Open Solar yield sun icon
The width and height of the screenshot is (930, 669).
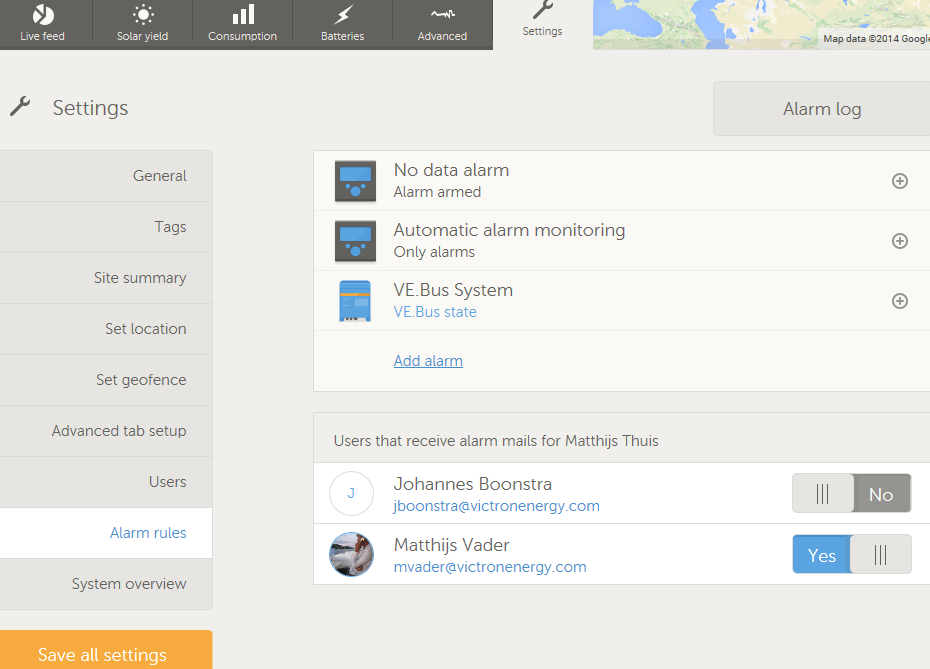[143, 15]
